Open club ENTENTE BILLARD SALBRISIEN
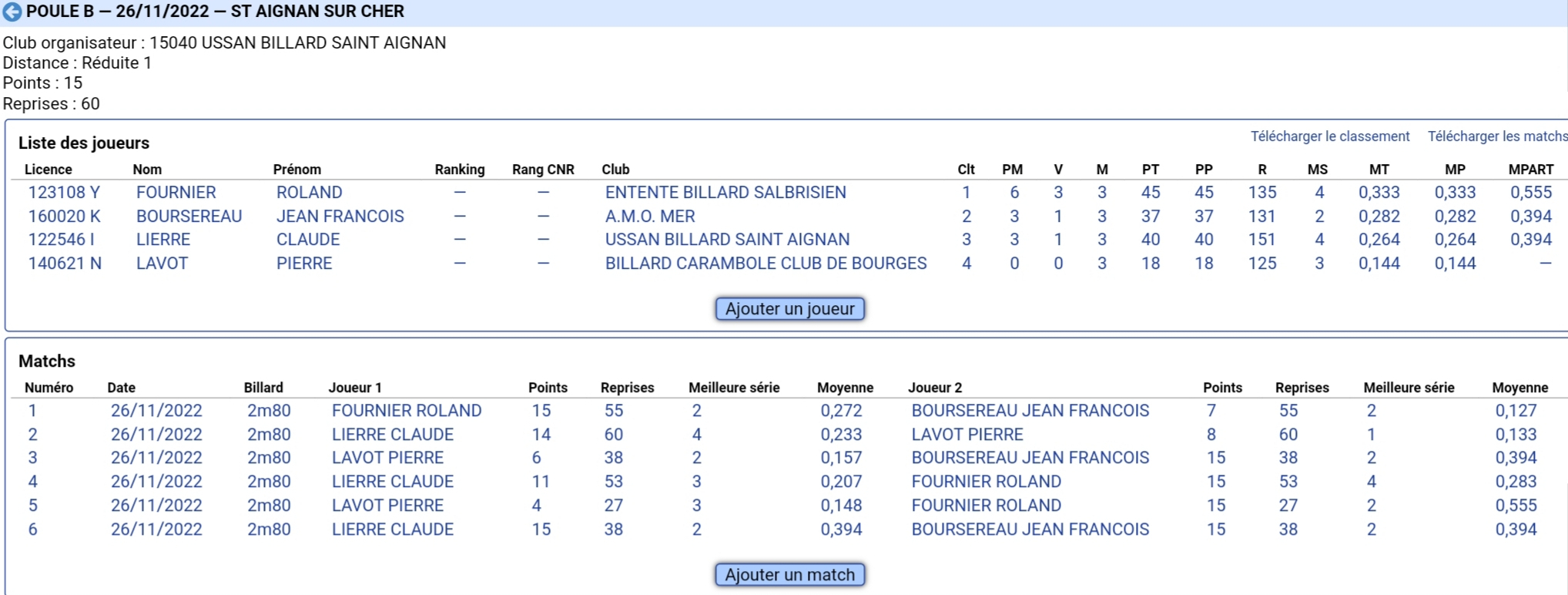The width and height of the screenshot is (1568, 595). (x=725, y=193)
